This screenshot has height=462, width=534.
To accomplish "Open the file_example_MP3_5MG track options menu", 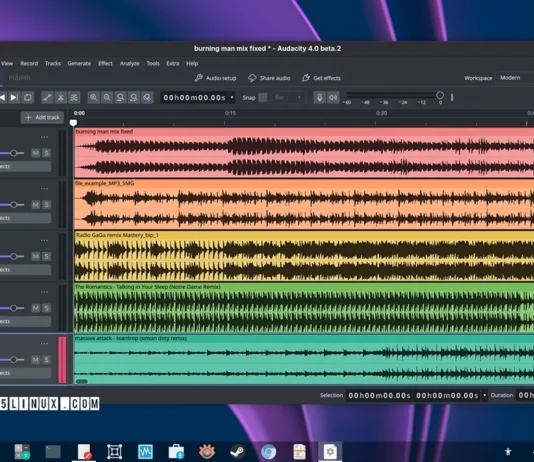I will [x=44, y=189].
